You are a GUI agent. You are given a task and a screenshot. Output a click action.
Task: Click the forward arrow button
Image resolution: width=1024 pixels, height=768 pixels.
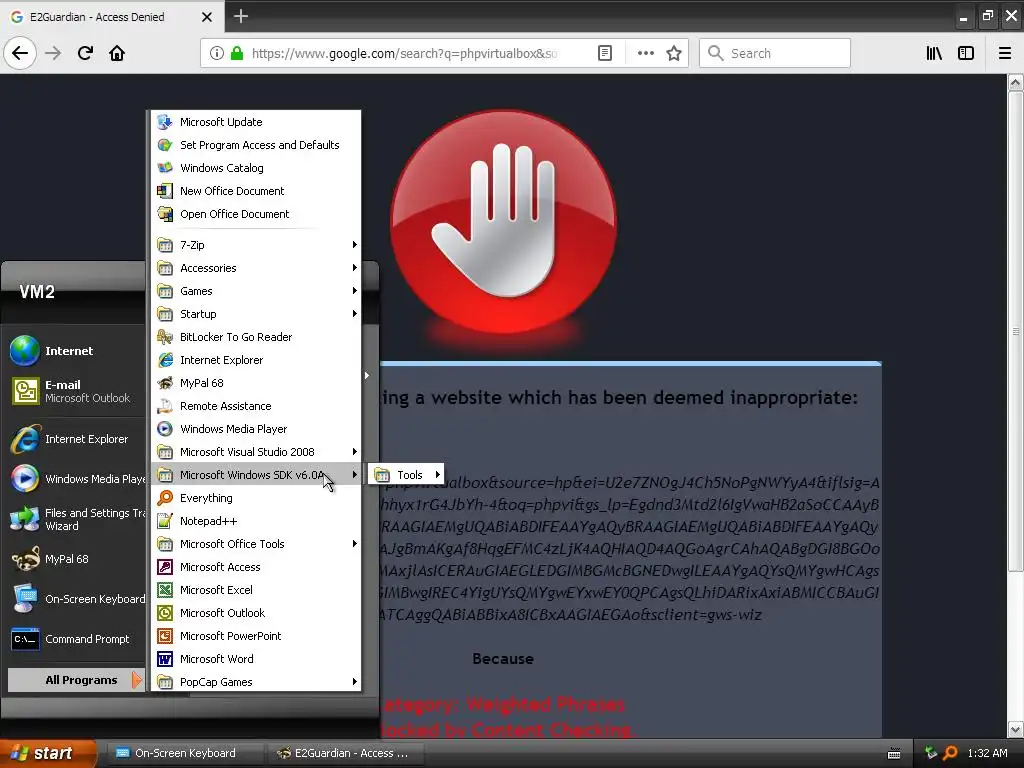click(53, 53)
